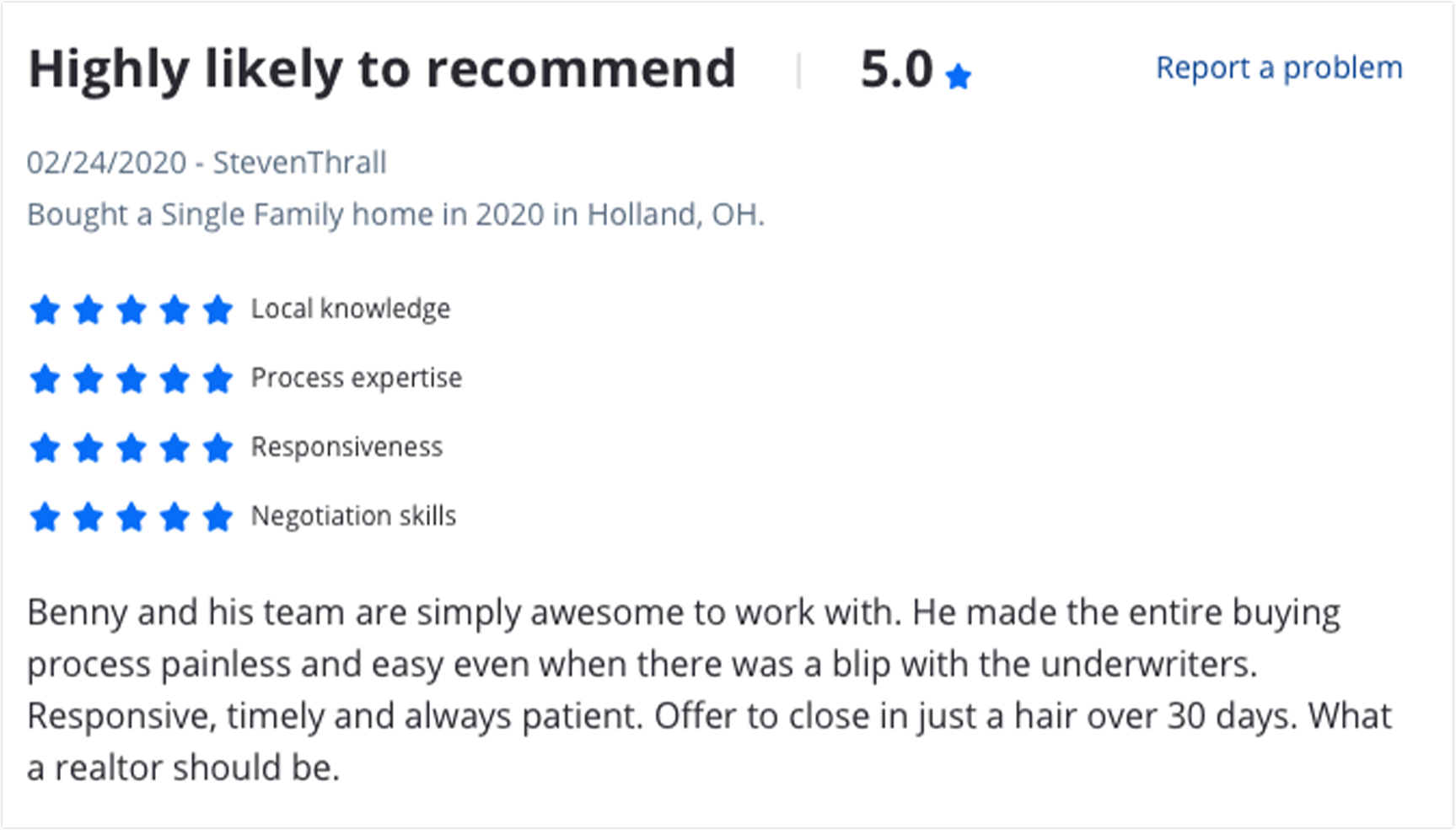
Task: Click fourth star of Negotiation skills rating
Action: pyautogui.click(x=175, y=517)
